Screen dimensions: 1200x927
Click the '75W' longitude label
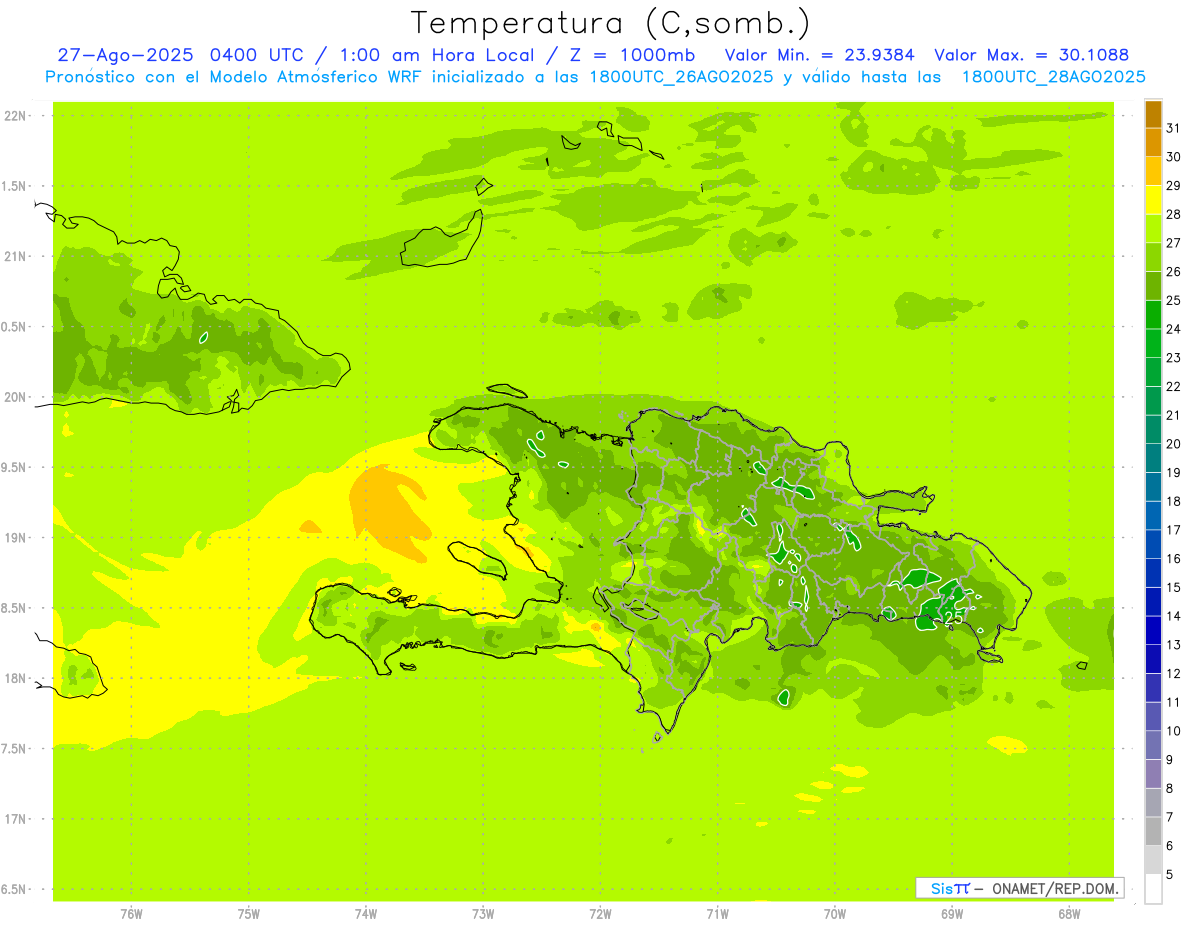[249, 914]
